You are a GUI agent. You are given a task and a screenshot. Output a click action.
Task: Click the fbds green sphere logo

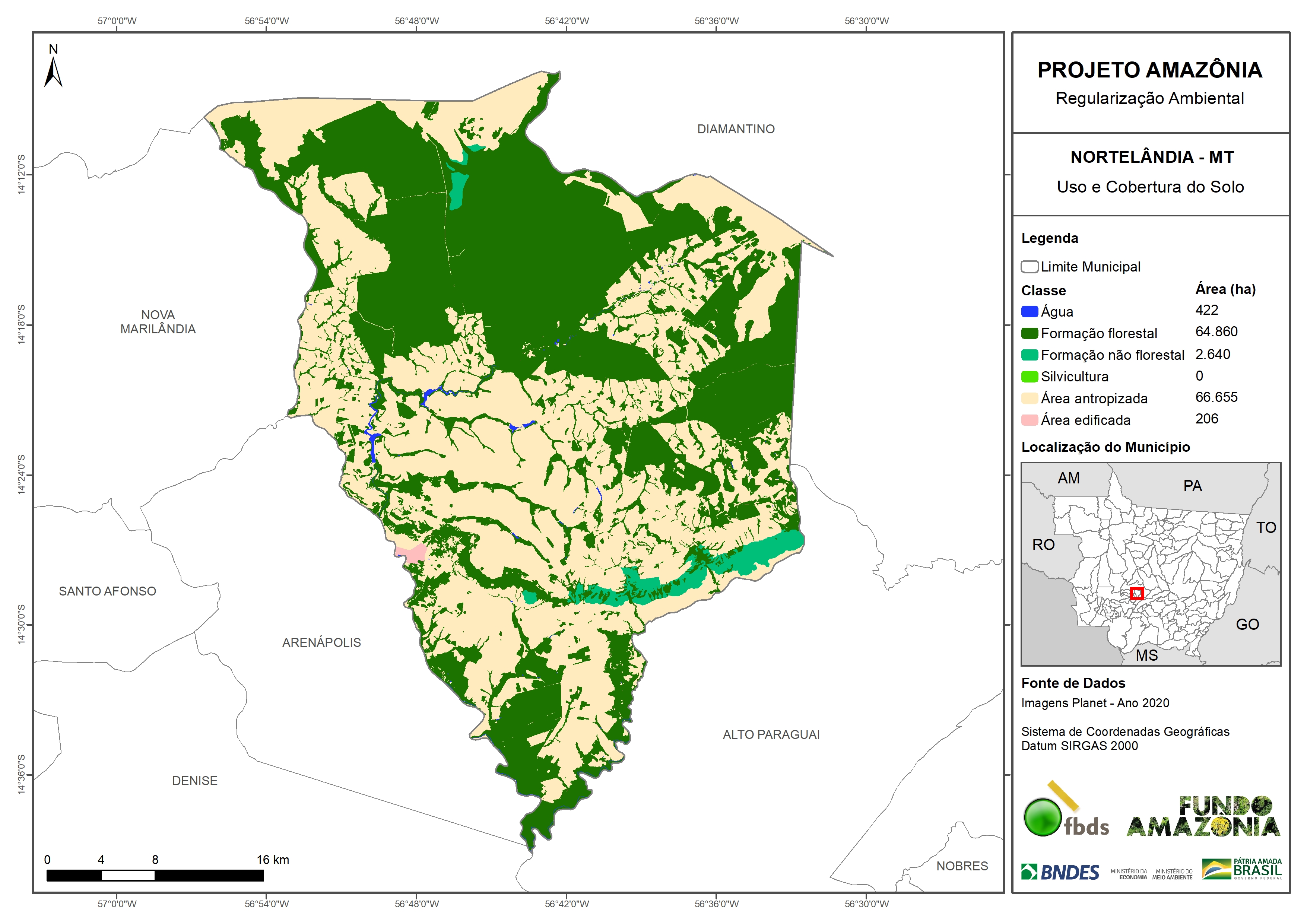point(1042,818)
